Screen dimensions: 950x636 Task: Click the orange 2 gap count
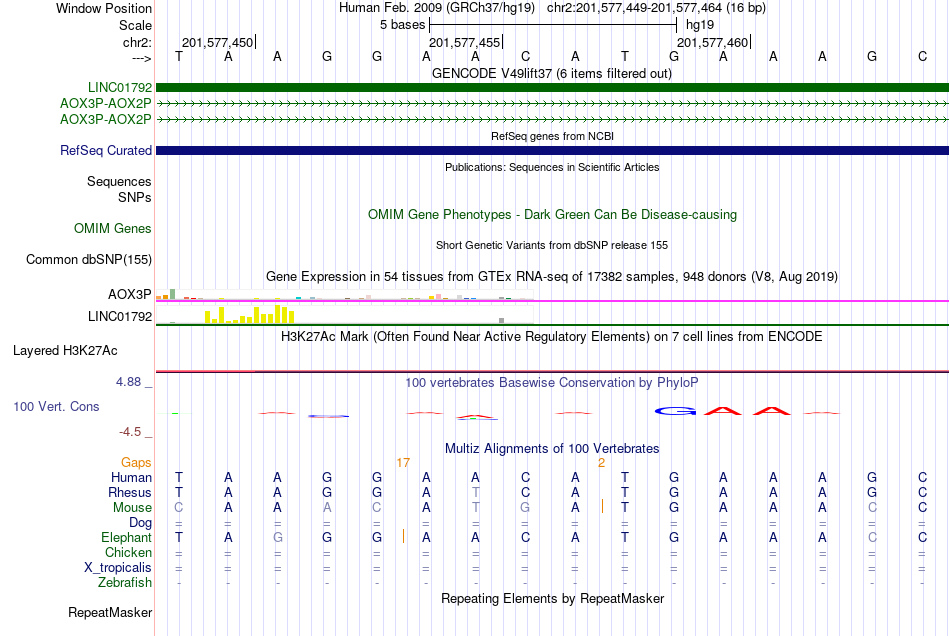tap(601, 463)
